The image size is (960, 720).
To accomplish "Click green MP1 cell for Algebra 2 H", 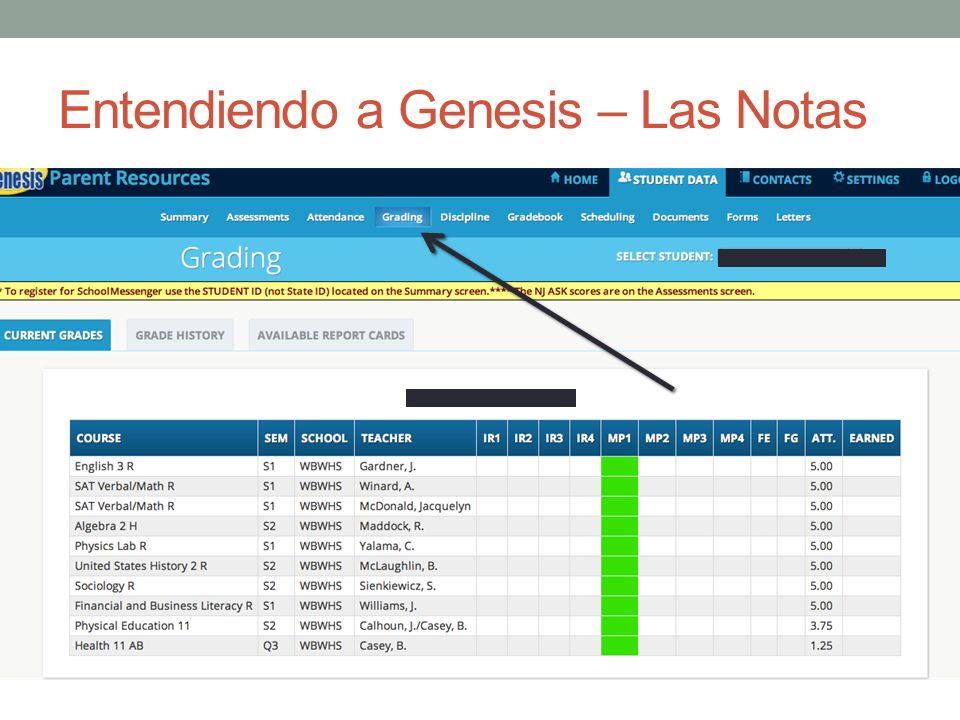I will (620, 526).
